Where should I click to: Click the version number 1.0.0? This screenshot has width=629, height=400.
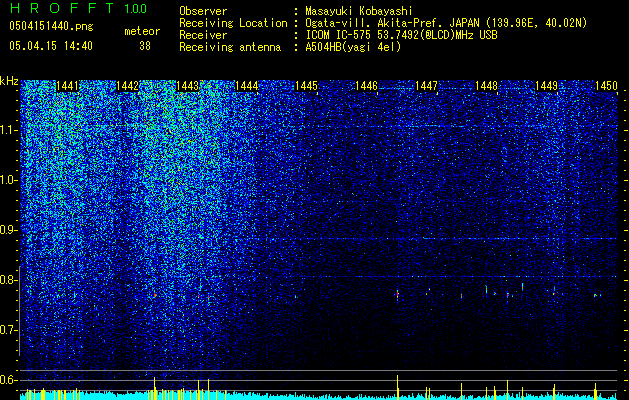pyautogui.click(x=136, y=9)
